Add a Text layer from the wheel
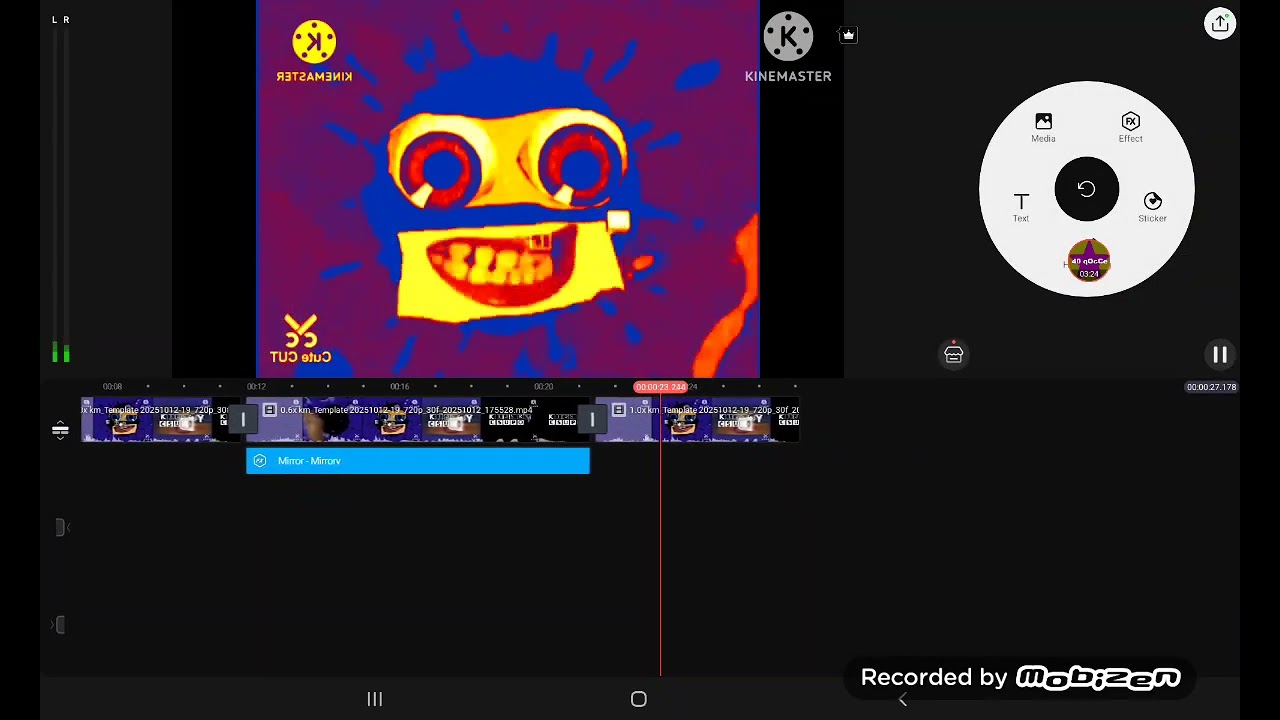 (x=1021, y=207)
